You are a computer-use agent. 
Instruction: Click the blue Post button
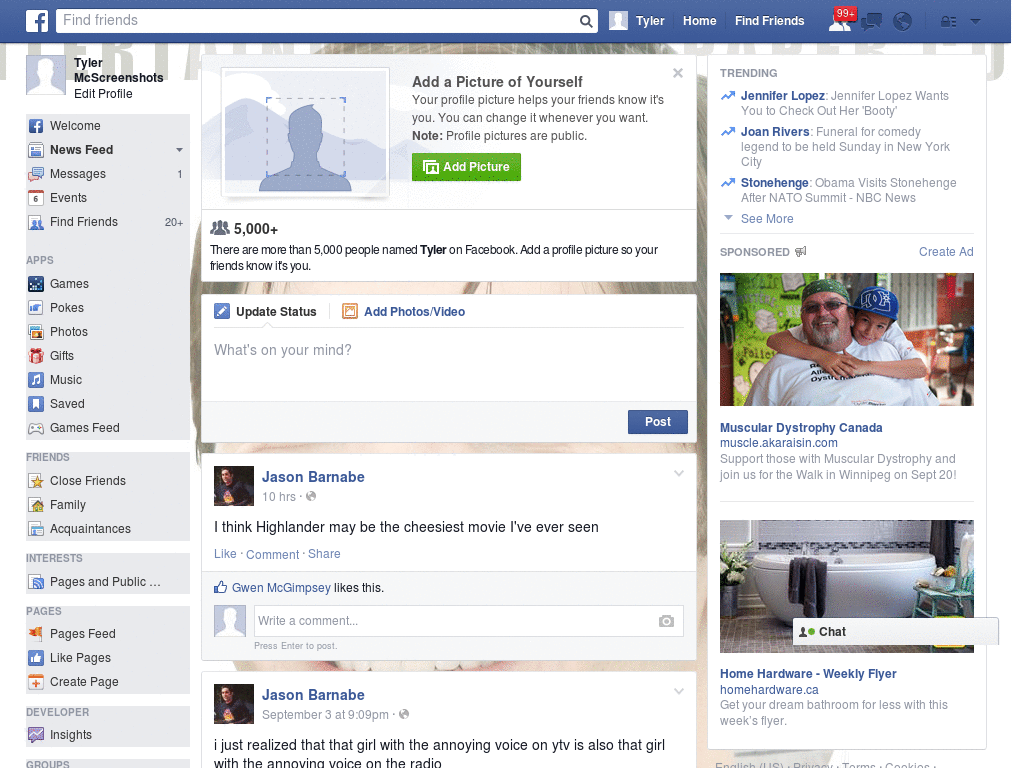pos(658,423)
